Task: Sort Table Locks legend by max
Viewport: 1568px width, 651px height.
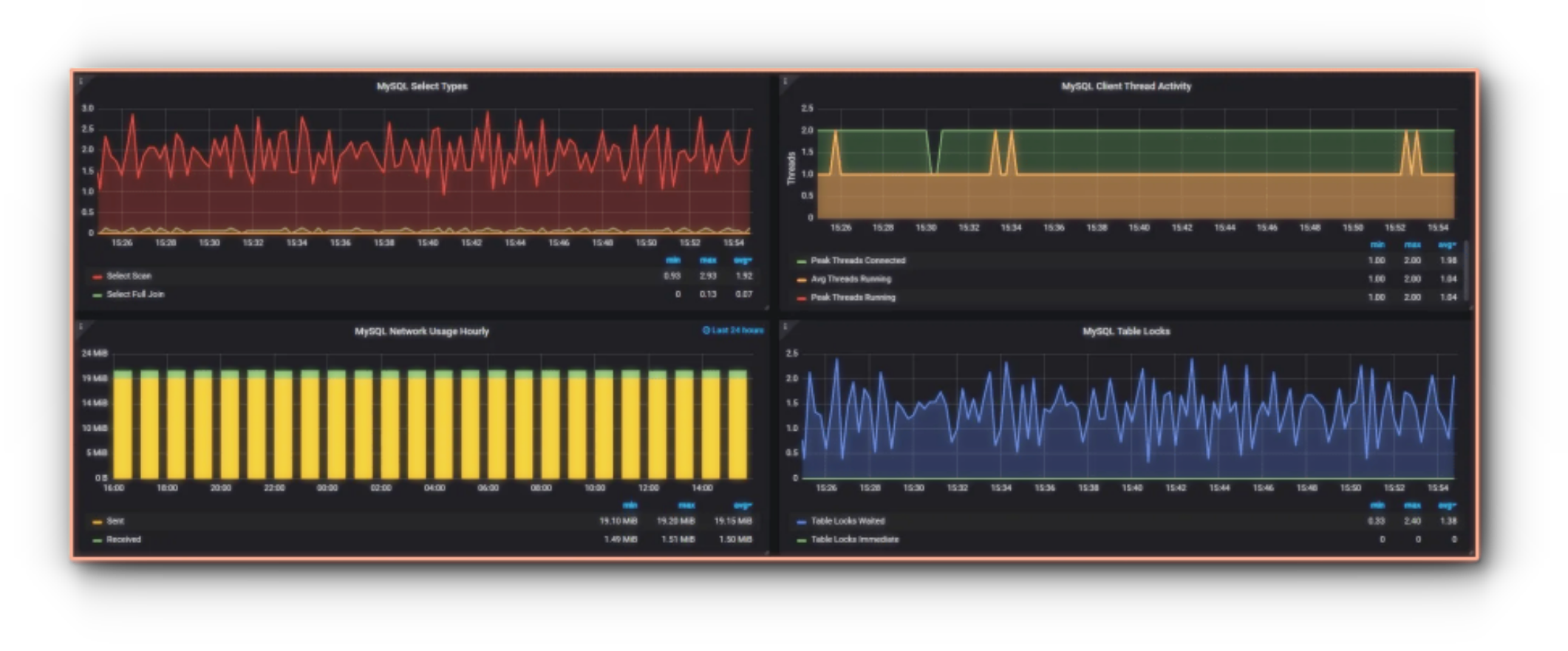Action: (1412, 505)
